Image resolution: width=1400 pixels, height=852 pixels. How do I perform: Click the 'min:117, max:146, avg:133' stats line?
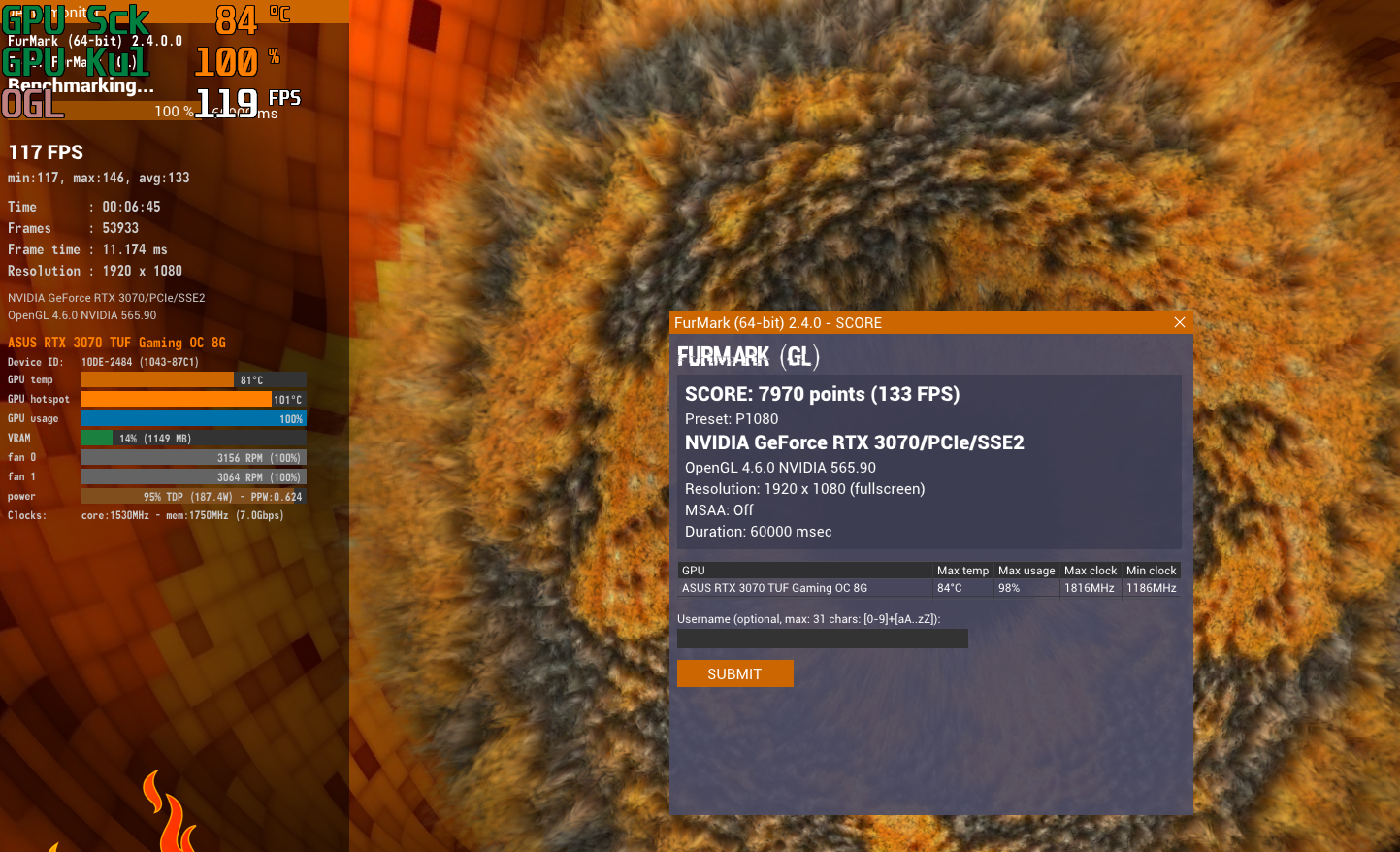(99, 178)
